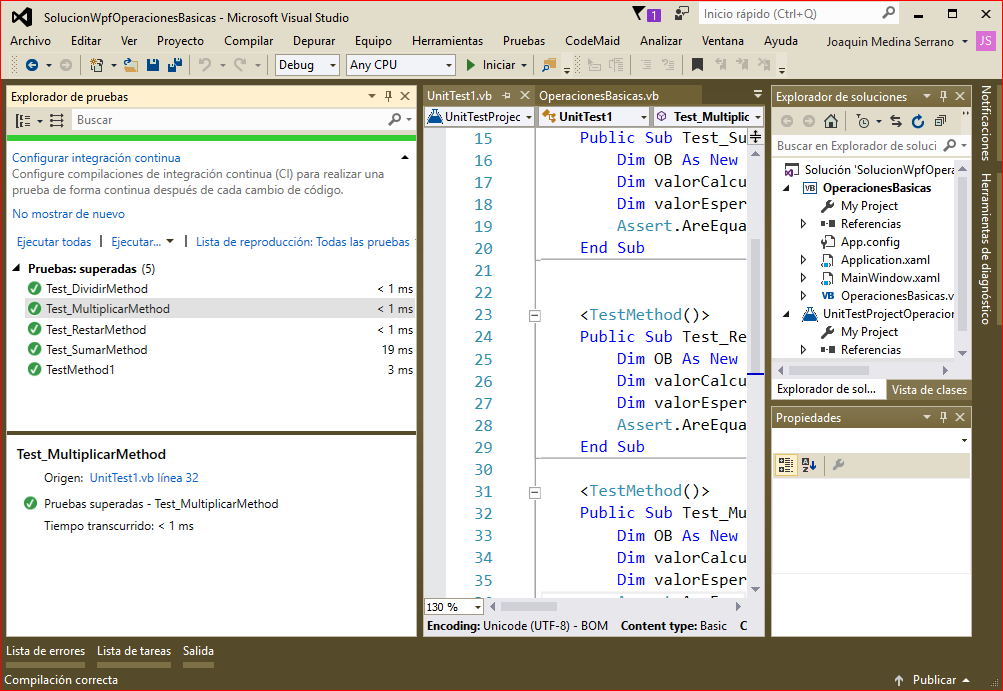Expand the MainWindow.xaml node
This screenshot has height=691, width=1003.
(x=803, y=278)
